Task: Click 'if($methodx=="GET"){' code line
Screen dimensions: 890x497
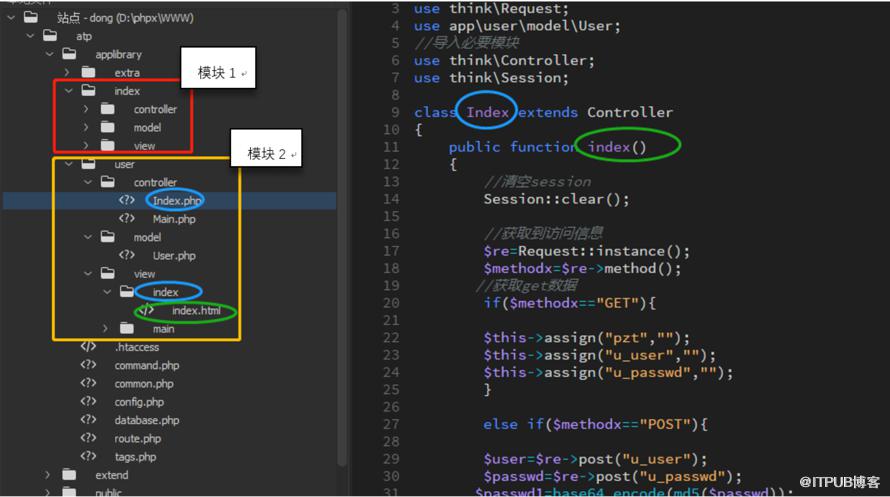Action: coord(569,303)
